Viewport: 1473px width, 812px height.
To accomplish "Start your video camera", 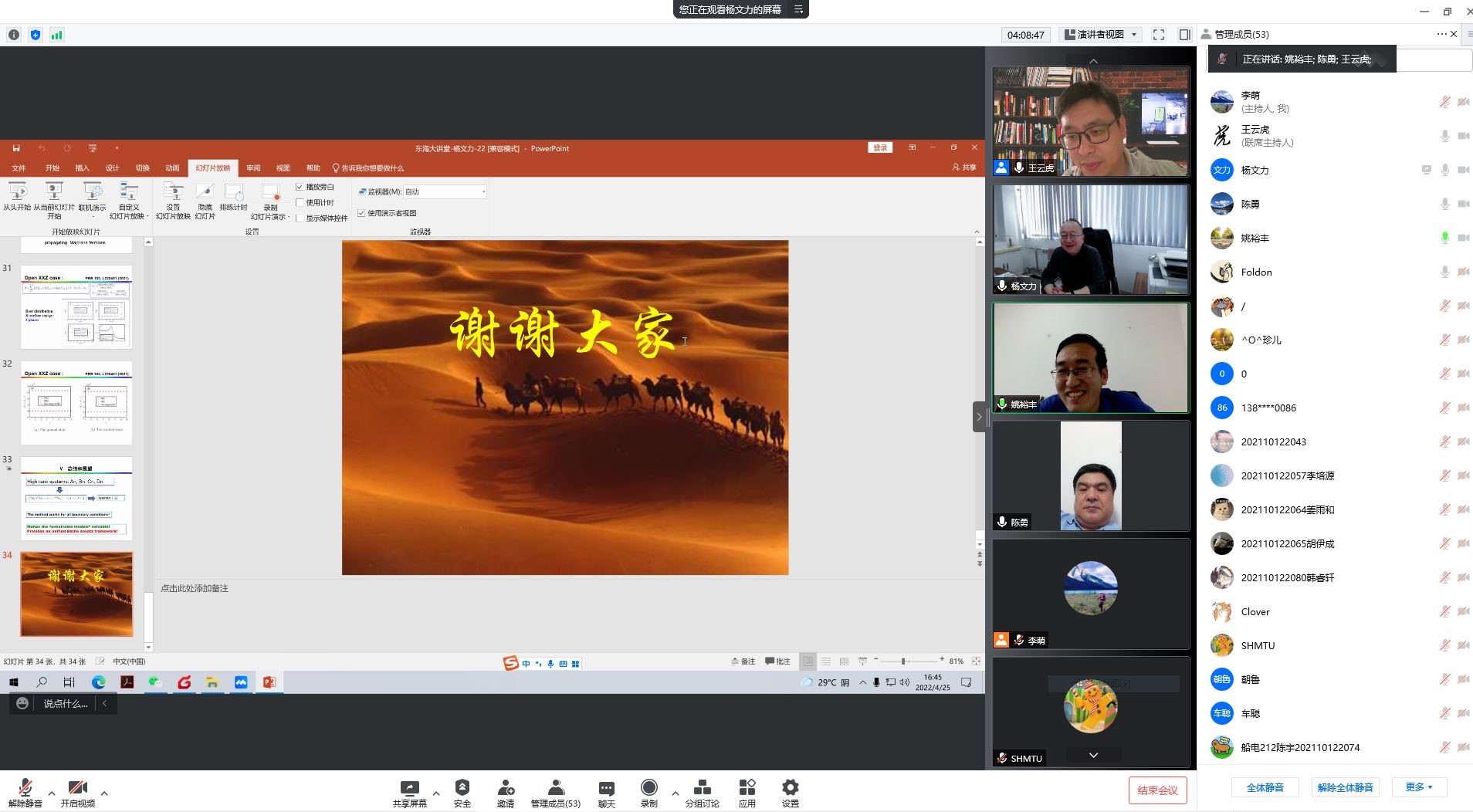I will 77,788.
